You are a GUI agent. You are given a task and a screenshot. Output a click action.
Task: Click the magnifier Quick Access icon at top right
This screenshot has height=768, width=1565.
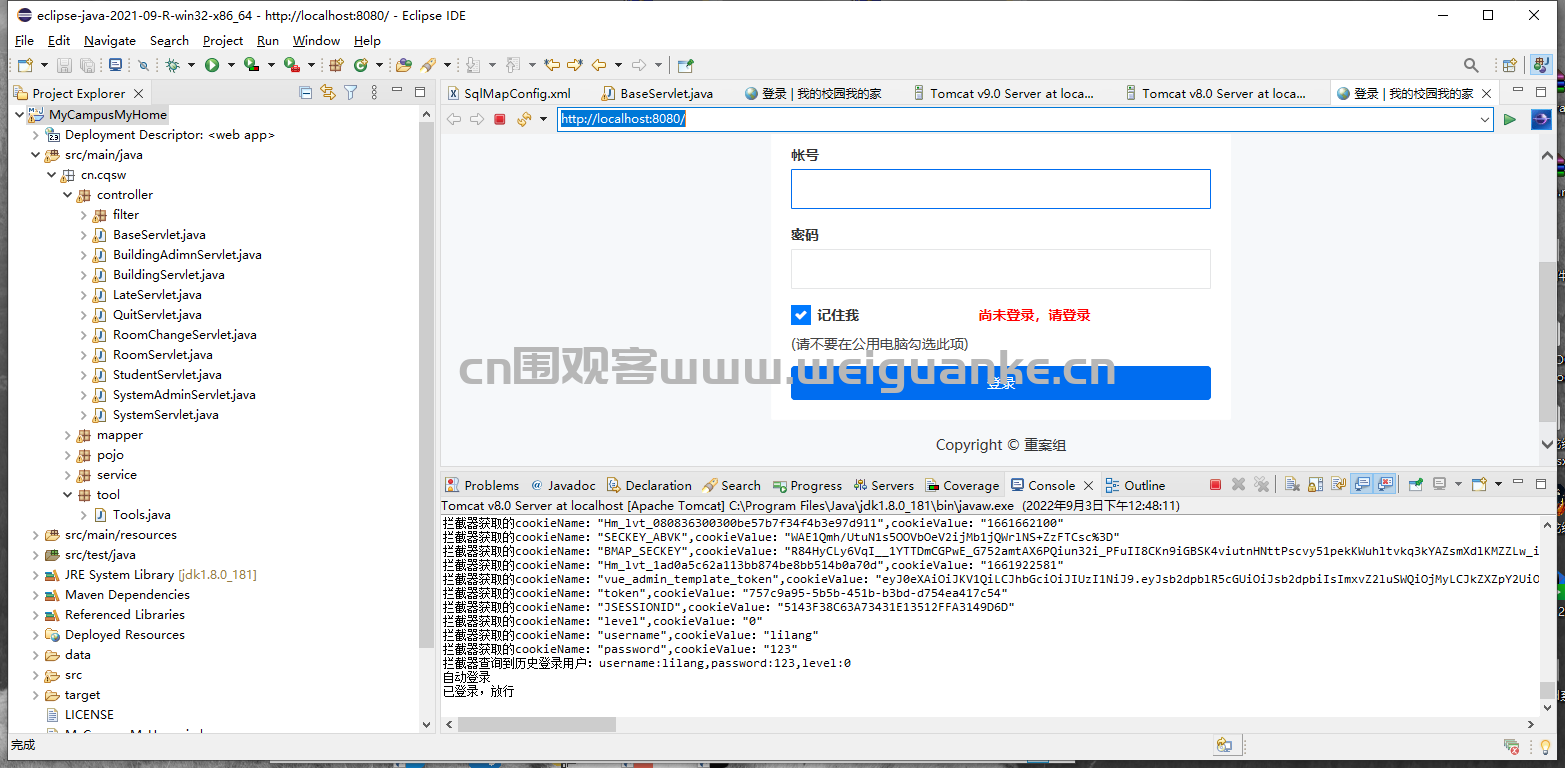1471,65
